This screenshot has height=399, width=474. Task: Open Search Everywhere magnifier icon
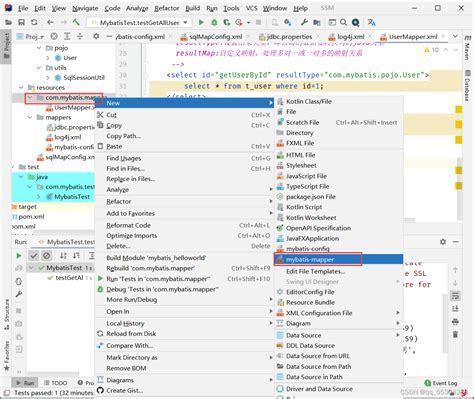click(x=343, y=22)
